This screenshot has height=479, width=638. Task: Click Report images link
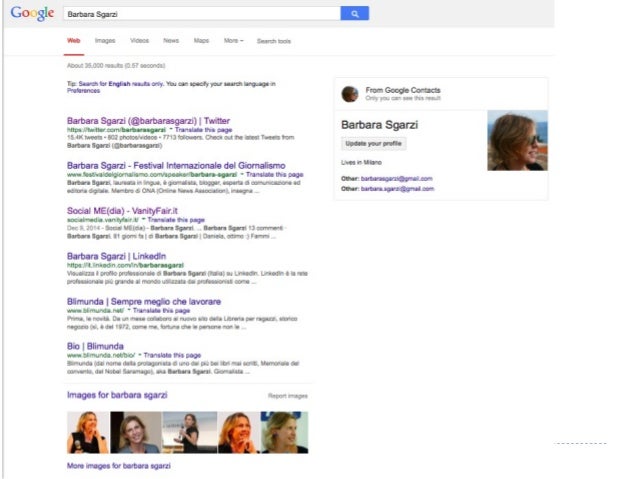(x=288, y=396)
